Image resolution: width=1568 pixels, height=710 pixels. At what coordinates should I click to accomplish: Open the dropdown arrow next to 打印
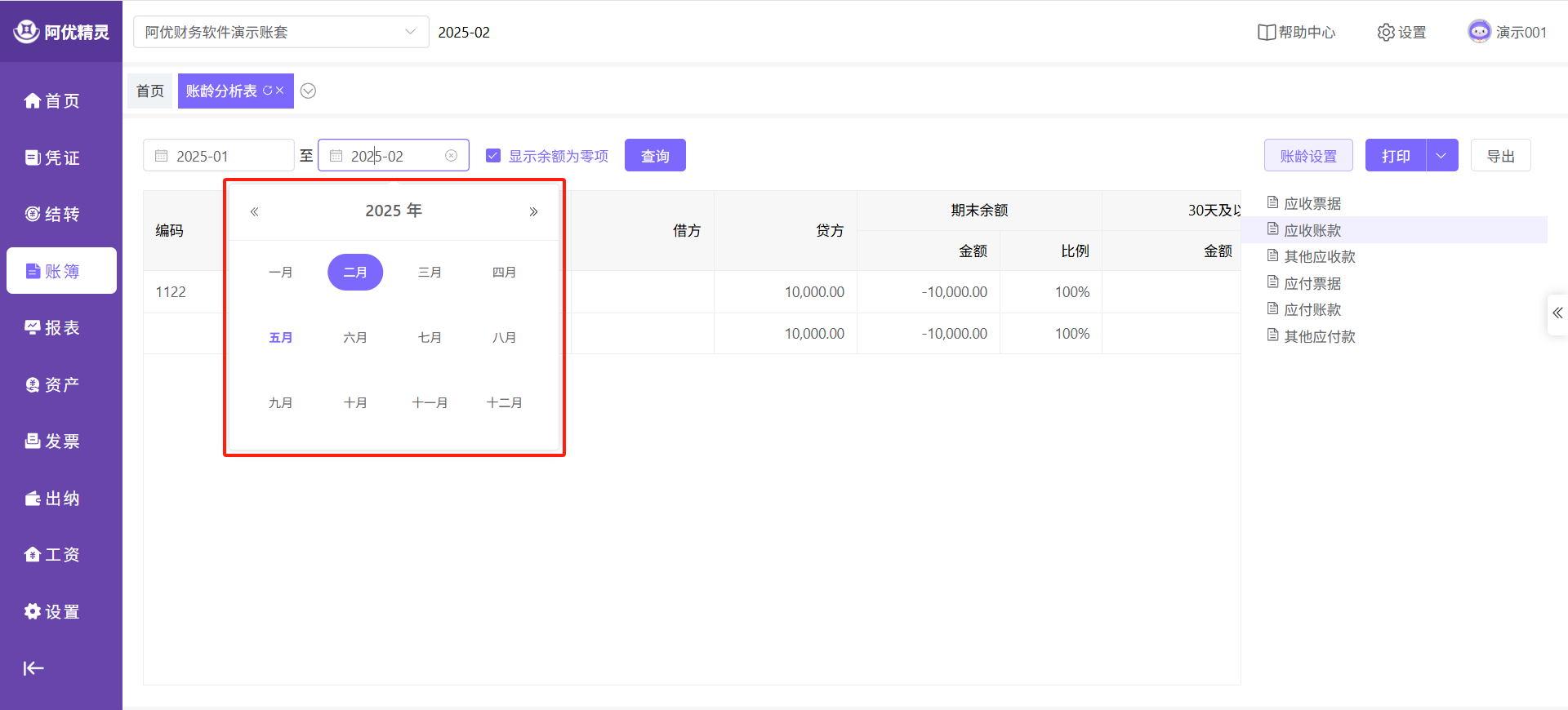(x=1441, y=156)
